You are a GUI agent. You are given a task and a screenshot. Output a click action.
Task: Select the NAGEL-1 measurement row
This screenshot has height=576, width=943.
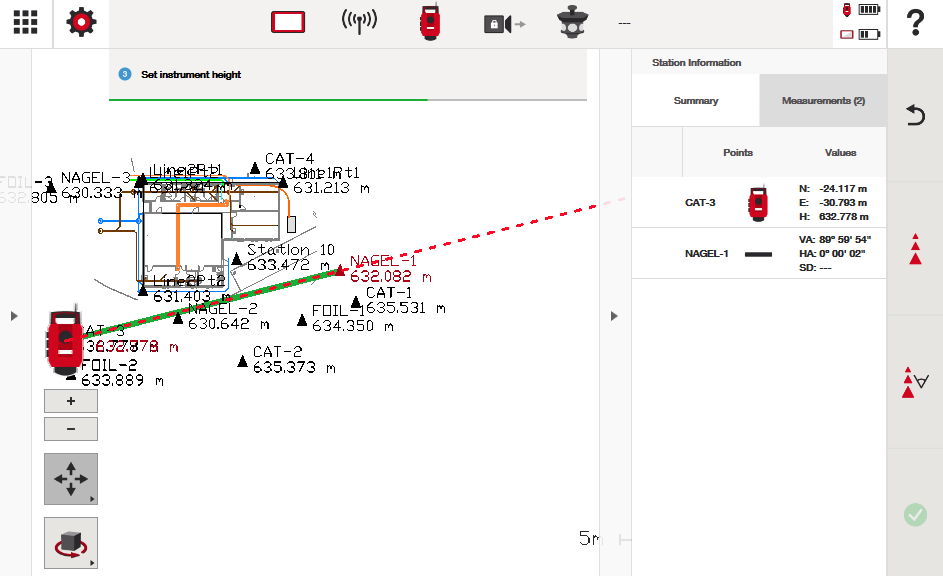[x=759, y=254]
